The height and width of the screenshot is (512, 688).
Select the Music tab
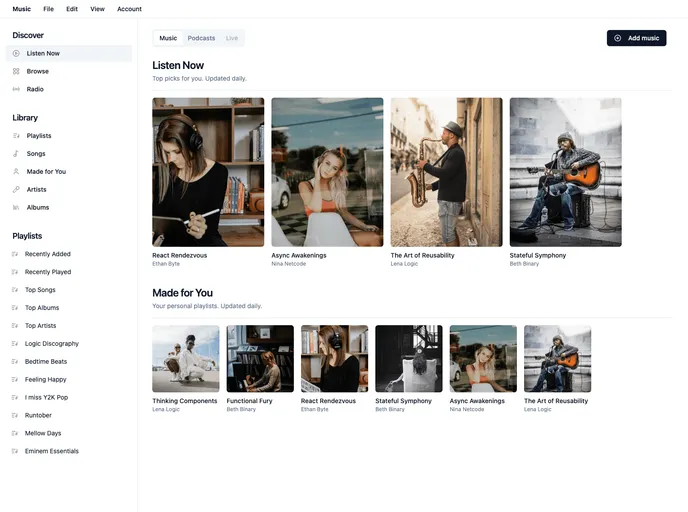point(168,38)
